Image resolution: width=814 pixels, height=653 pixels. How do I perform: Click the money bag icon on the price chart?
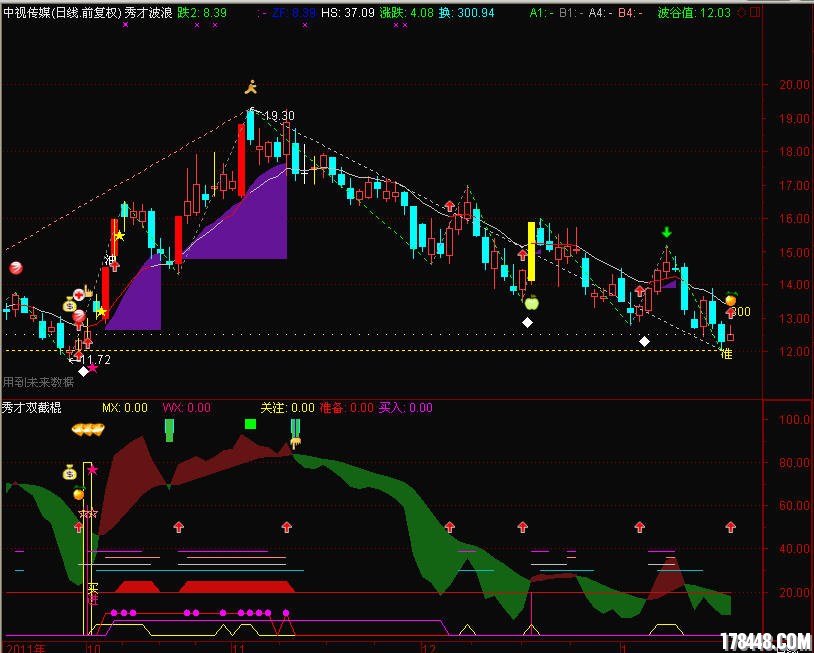tap(70, 304)
